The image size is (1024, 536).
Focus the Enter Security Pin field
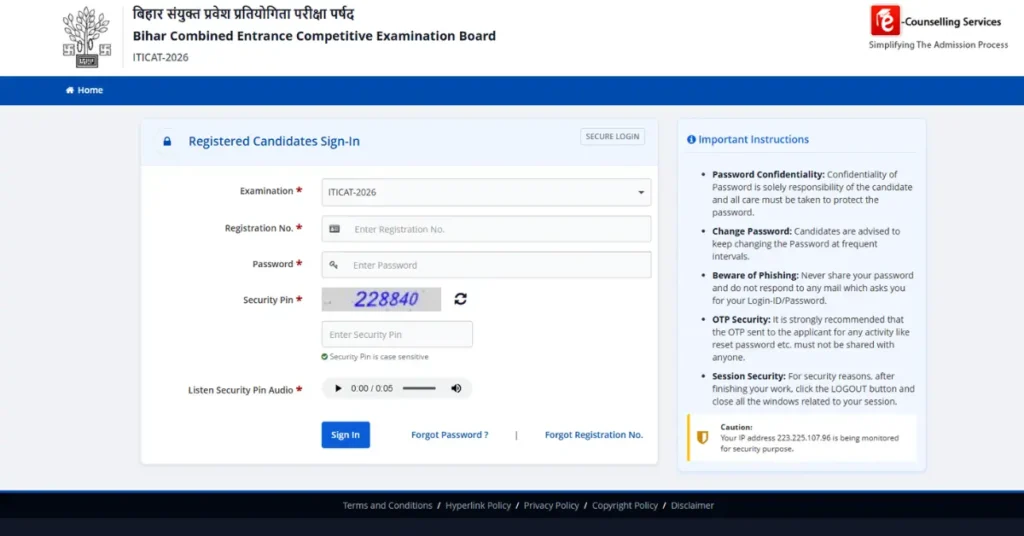pyautogui.click(x=396, y=334)
